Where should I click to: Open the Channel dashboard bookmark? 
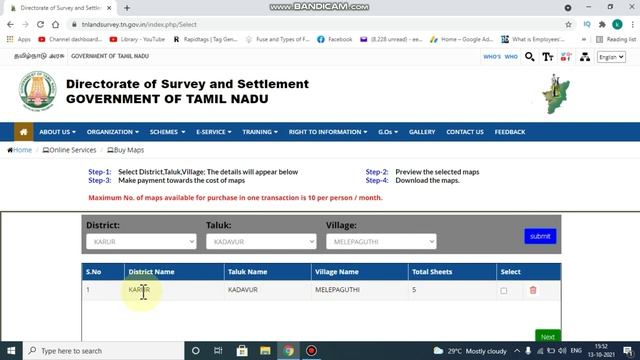point(70,39)
